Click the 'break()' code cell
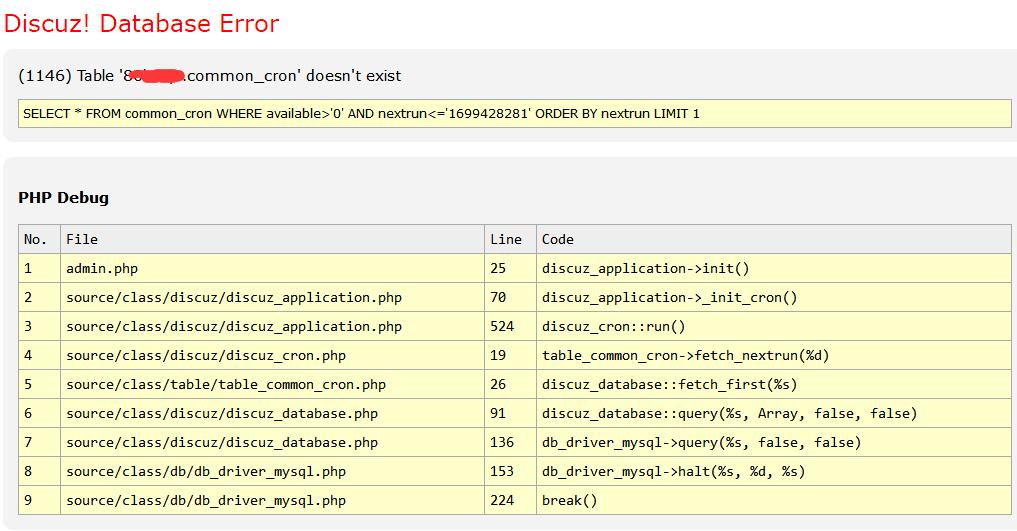Viewport: 1017px width, 531px height. tap(774, 501)
